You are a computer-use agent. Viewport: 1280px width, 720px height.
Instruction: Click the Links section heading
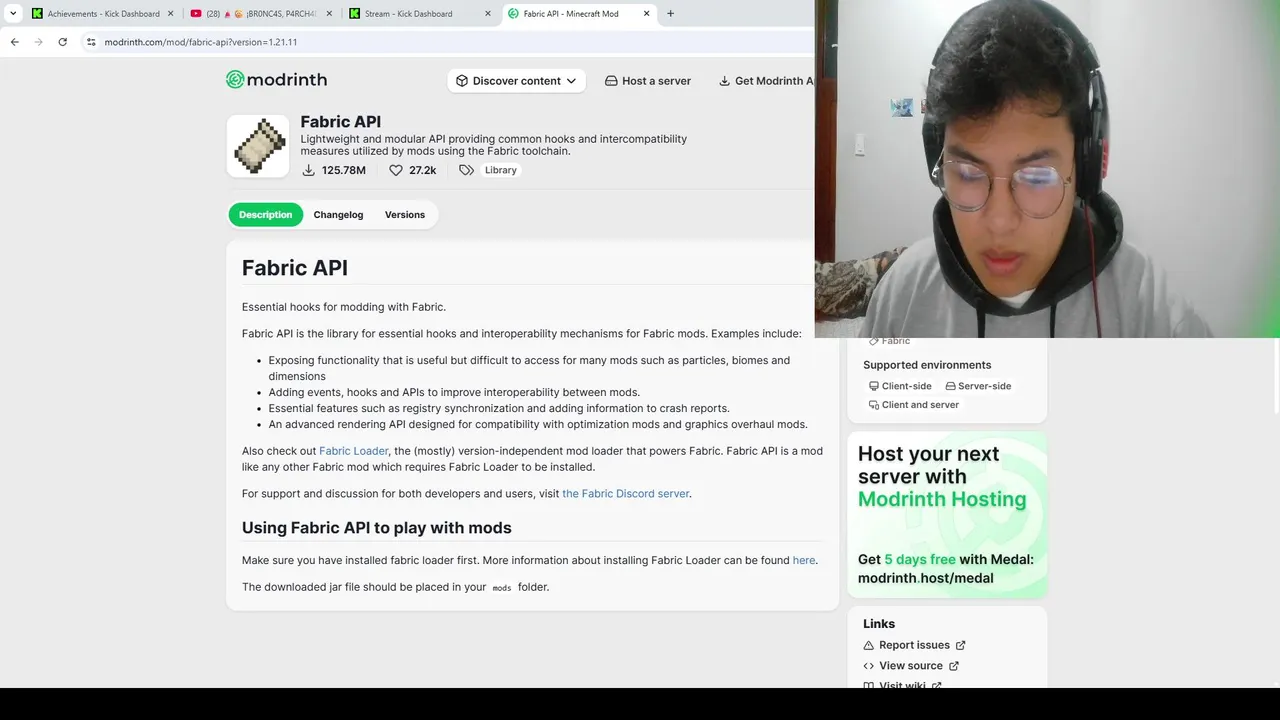coord(879,624)
